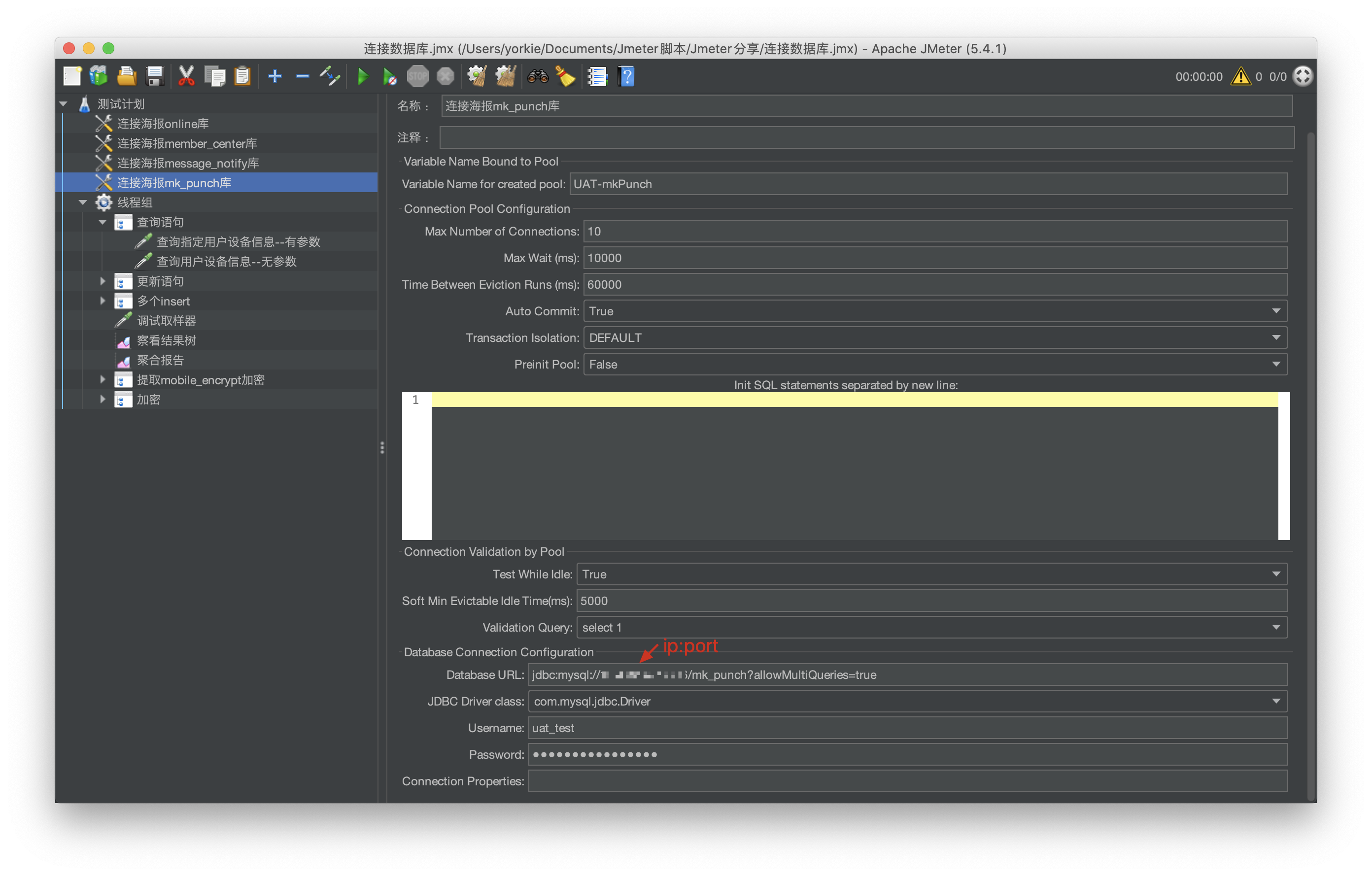Click the yellow warning log toggle
The height and width of the screenshot is (876, 1372).
tap(1240, 76)
